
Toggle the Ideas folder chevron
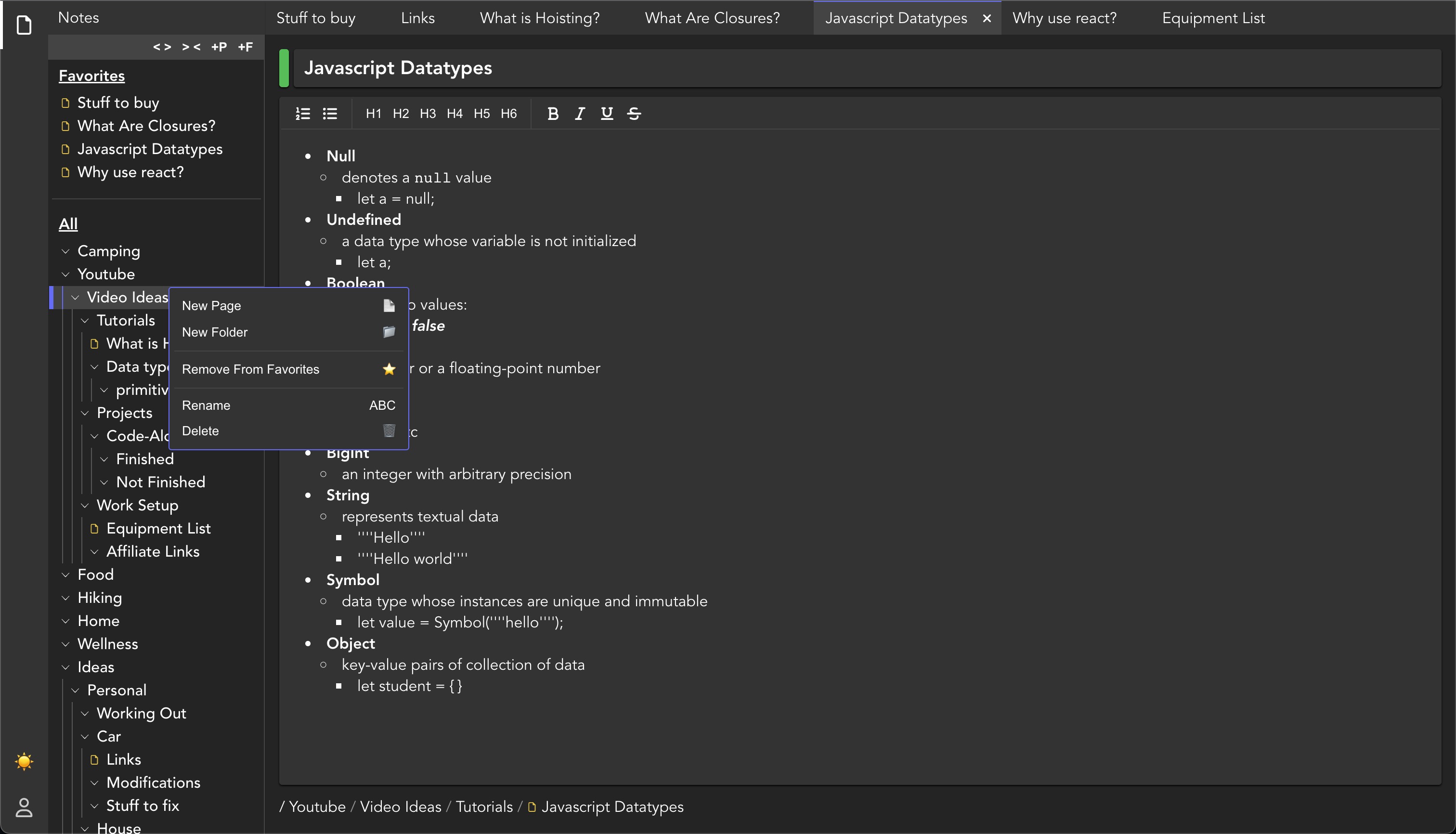click(x=65, y=667)
